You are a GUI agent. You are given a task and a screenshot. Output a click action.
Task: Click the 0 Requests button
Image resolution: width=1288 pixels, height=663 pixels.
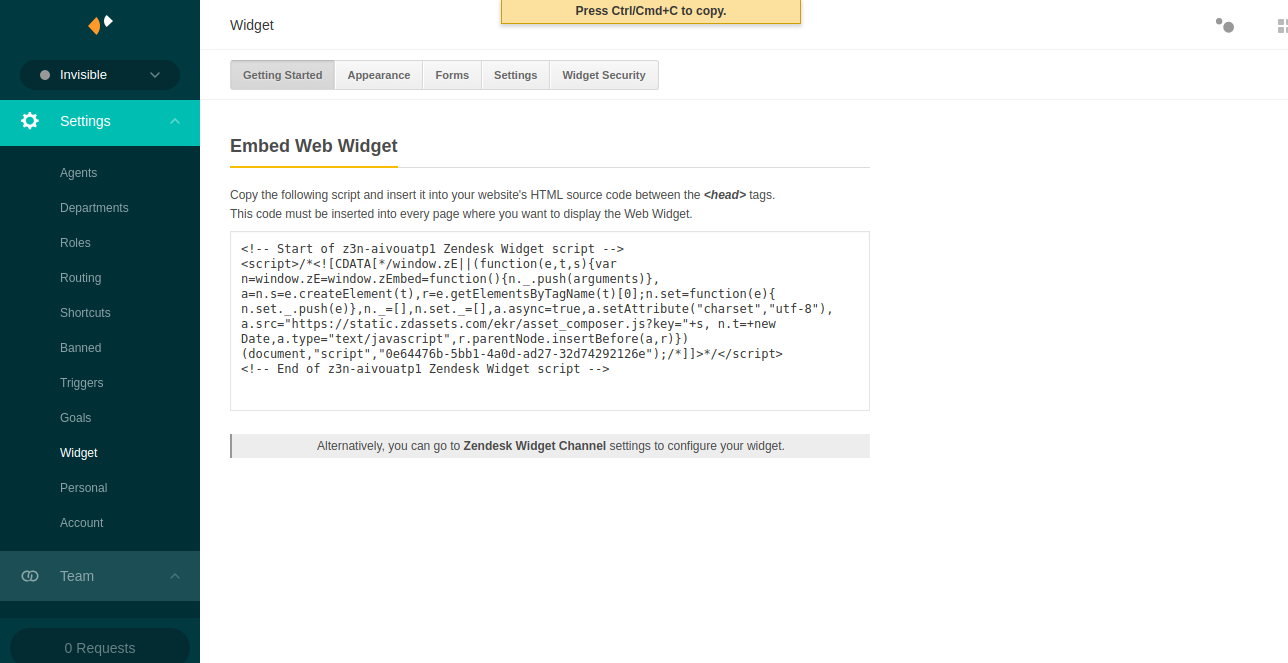point(100,647)
